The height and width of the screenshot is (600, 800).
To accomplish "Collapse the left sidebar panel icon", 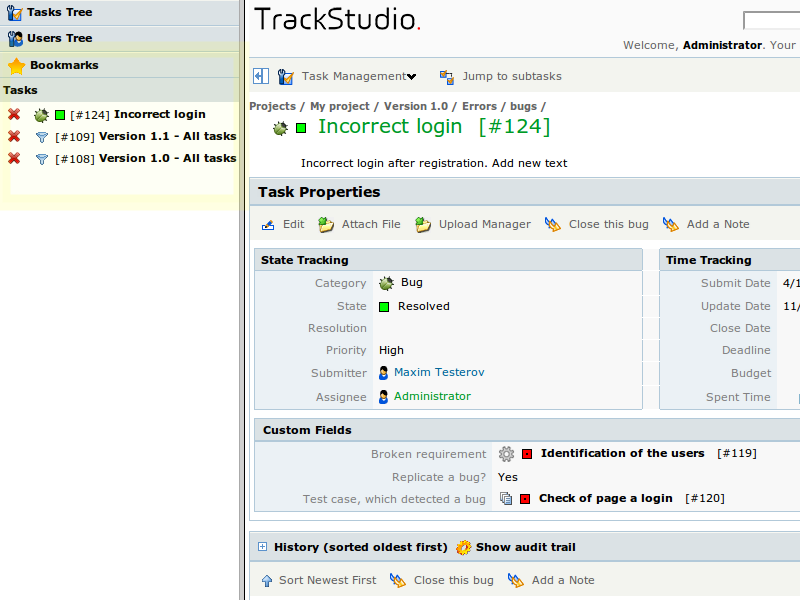I will pyautogui.click(x=261, y=77).
